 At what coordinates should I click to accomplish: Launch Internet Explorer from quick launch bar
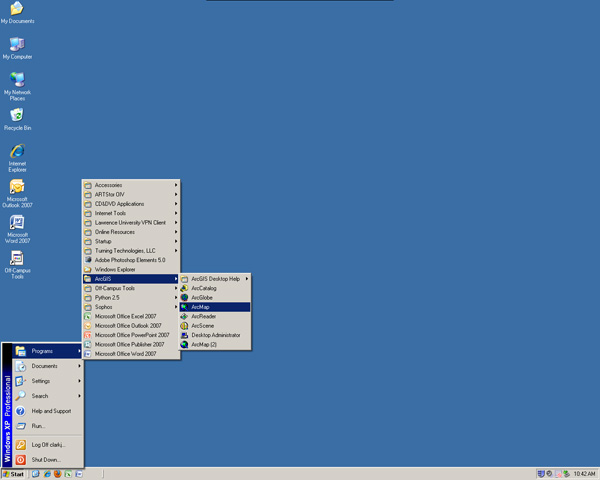coord(47,474)
